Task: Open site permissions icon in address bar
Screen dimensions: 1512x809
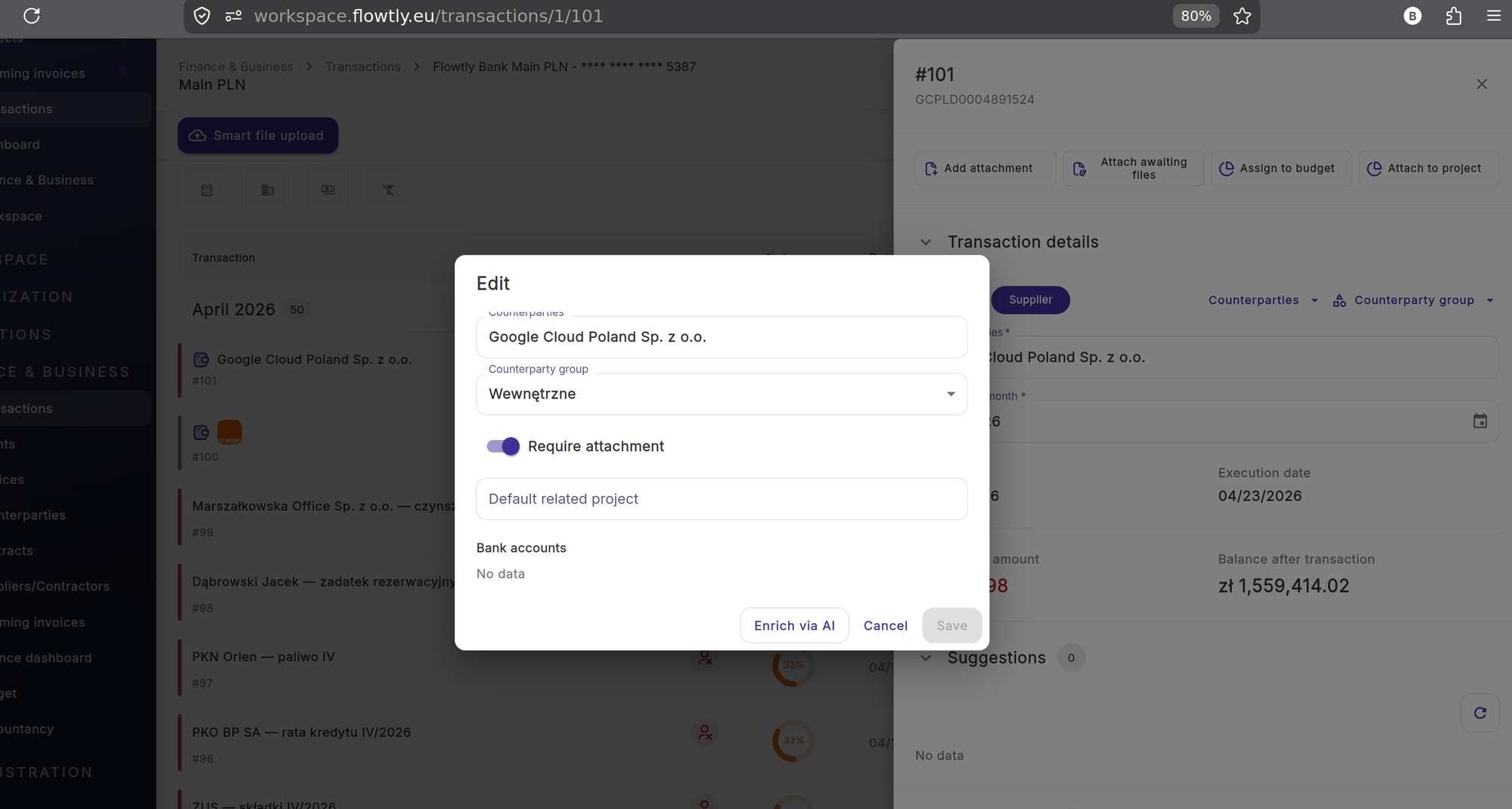Action: (233, 16)
